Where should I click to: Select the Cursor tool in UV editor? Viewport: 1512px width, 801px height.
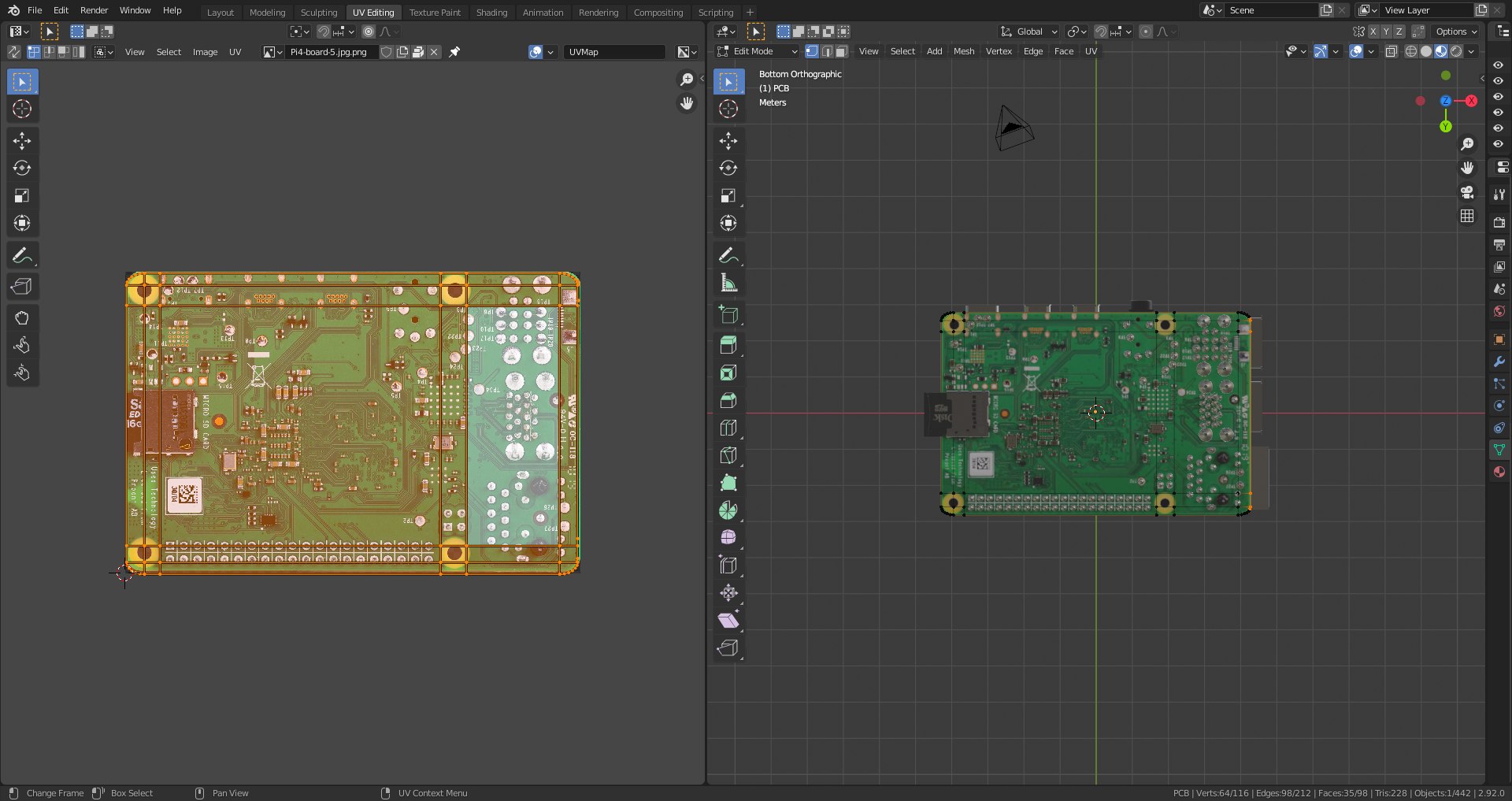[x=22, y=109]
